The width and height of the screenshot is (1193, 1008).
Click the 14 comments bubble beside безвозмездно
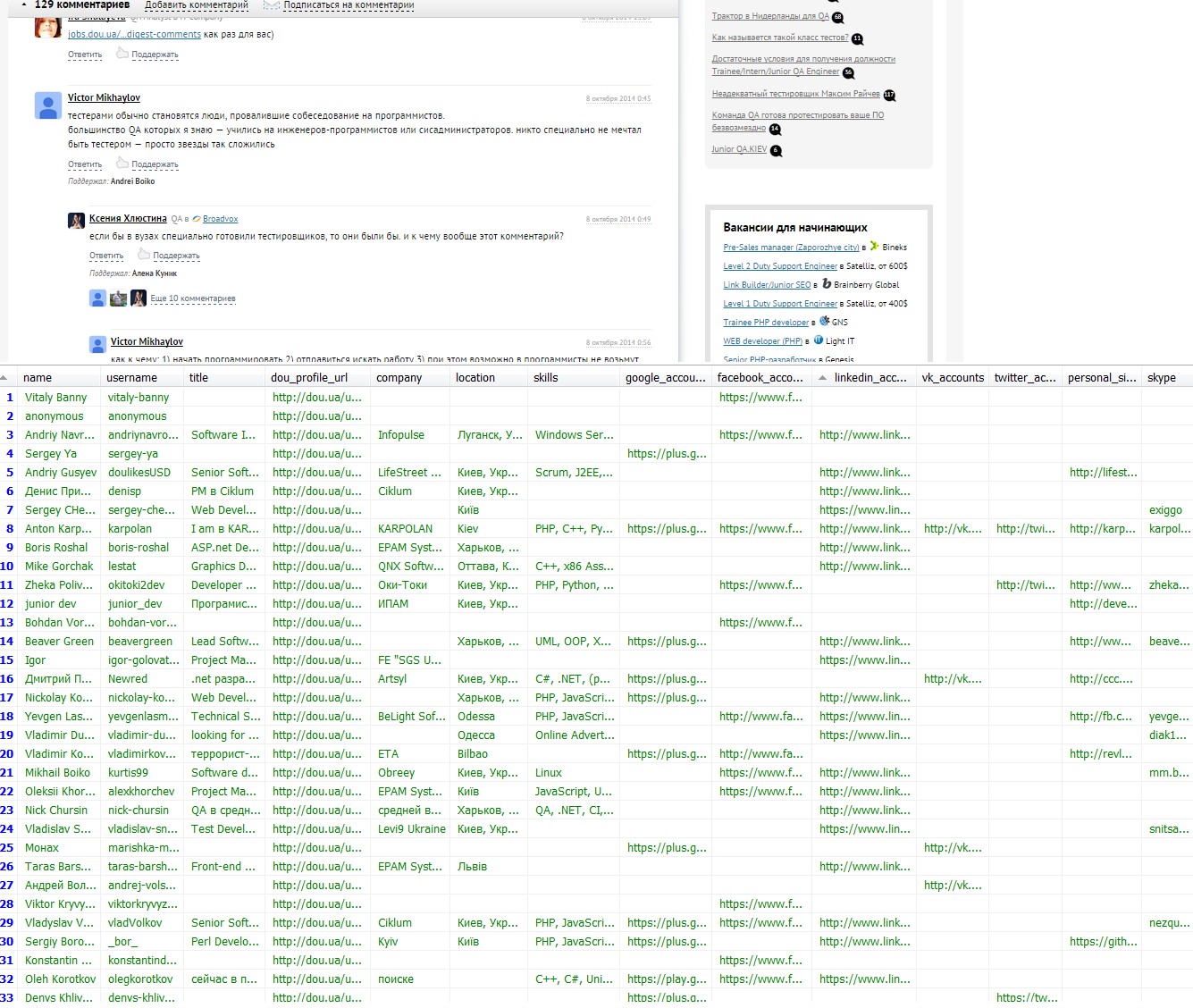click(775, 130)
